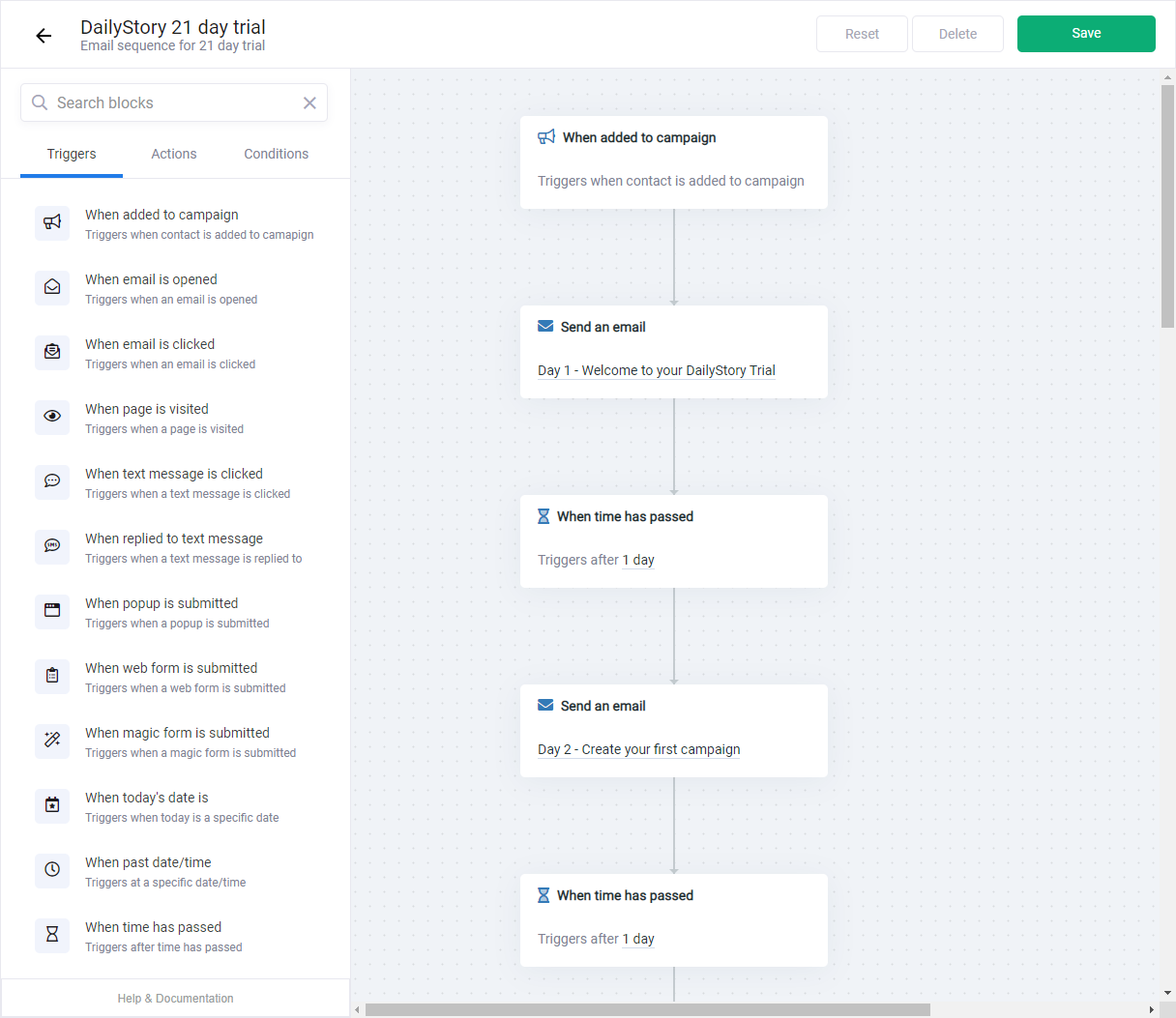Select 'When past date/time' label

[x=148, y=862]
